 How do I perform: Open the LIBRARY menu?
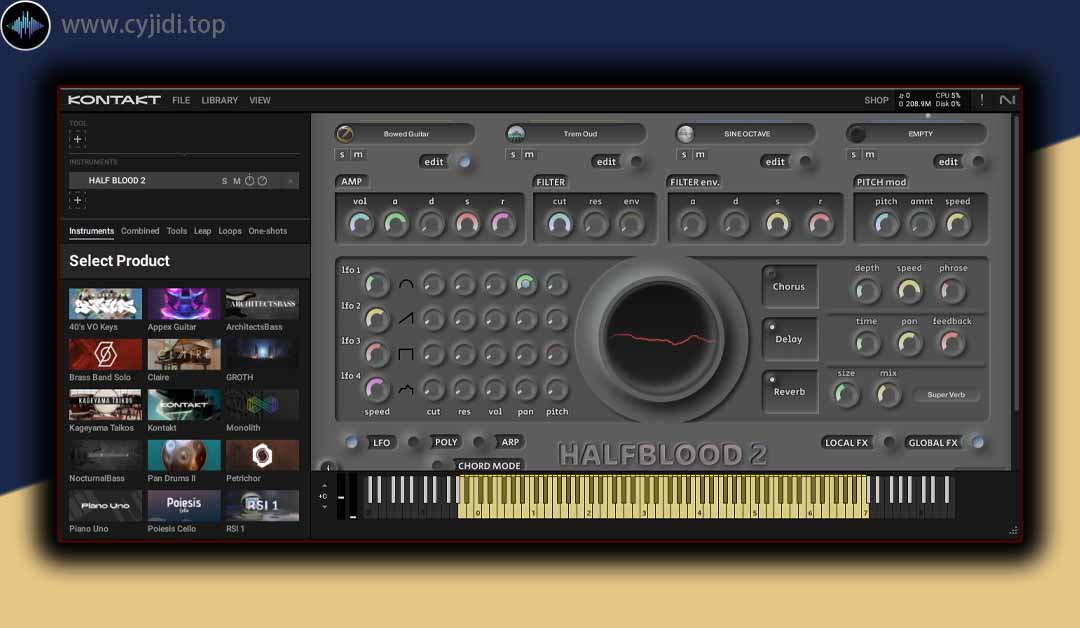(x=220, y=101)
